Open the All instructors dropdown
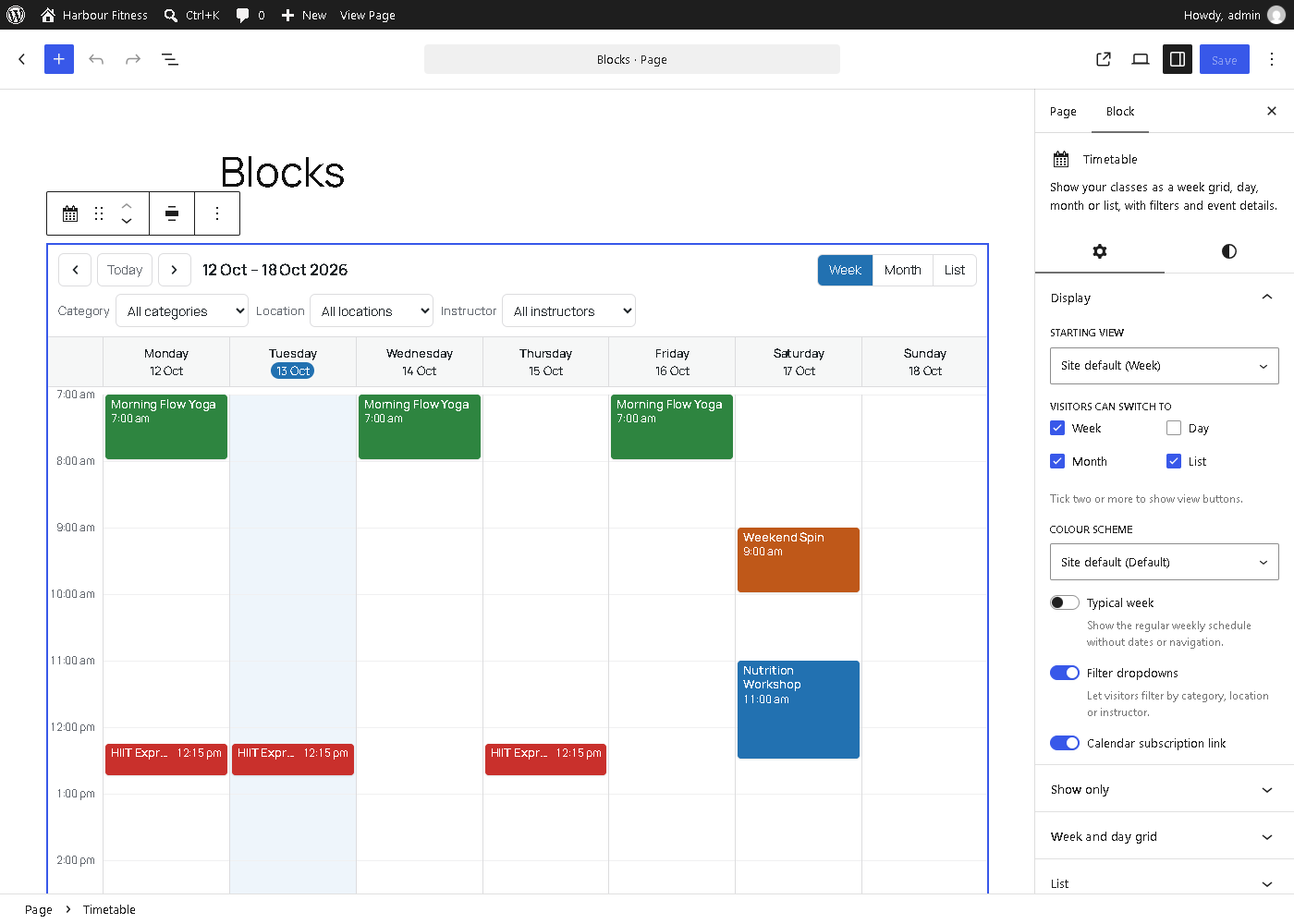1294x924 pixels. [x=568, y=310]
